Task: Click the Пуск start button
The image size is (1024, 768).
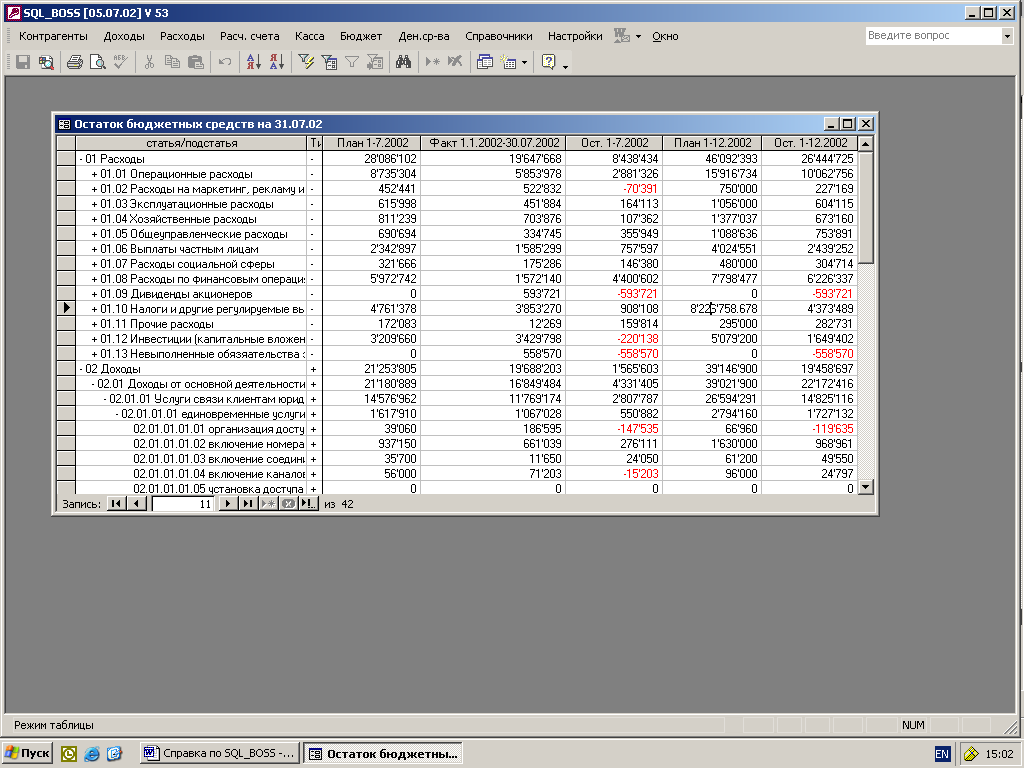Action: tap(27, 753)
